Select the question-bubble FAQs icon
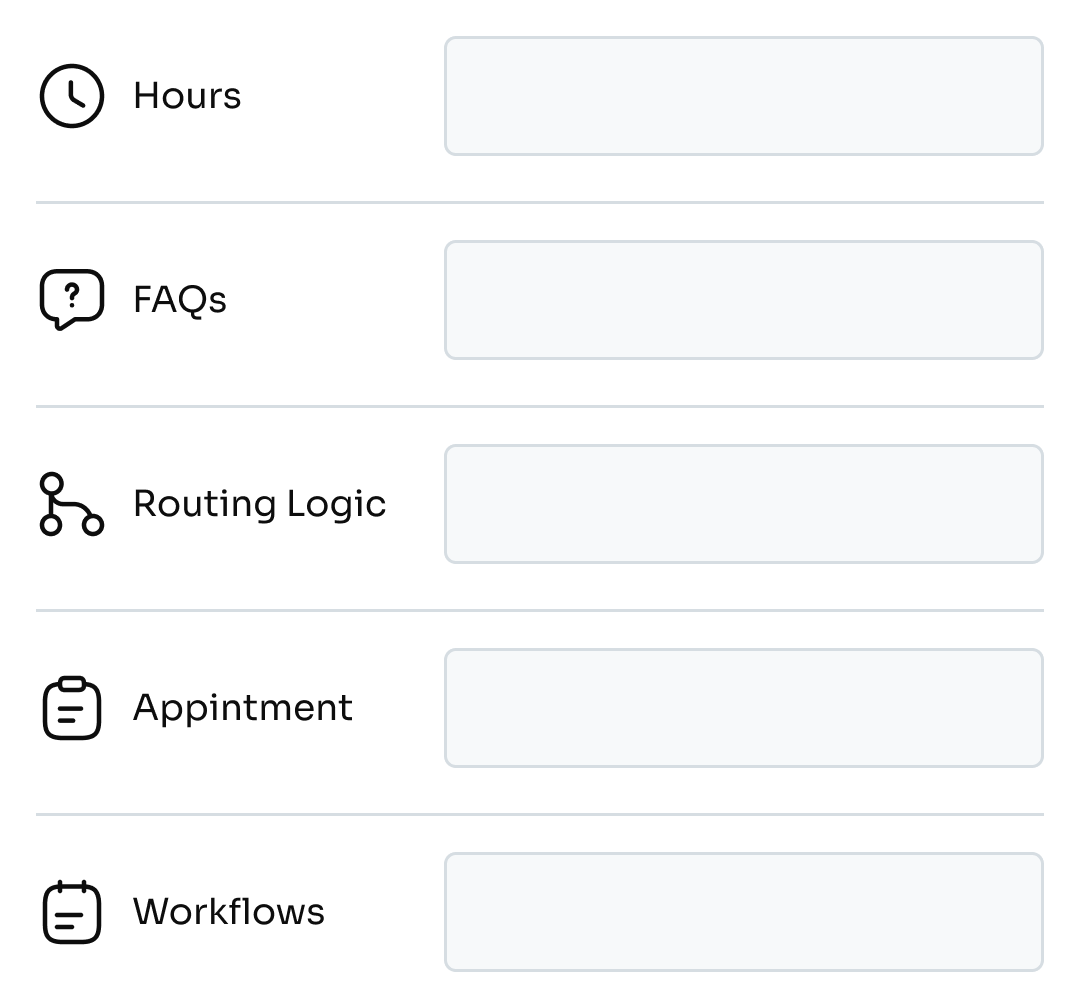The image size is (1080, 1008). (x=70, y=299)
